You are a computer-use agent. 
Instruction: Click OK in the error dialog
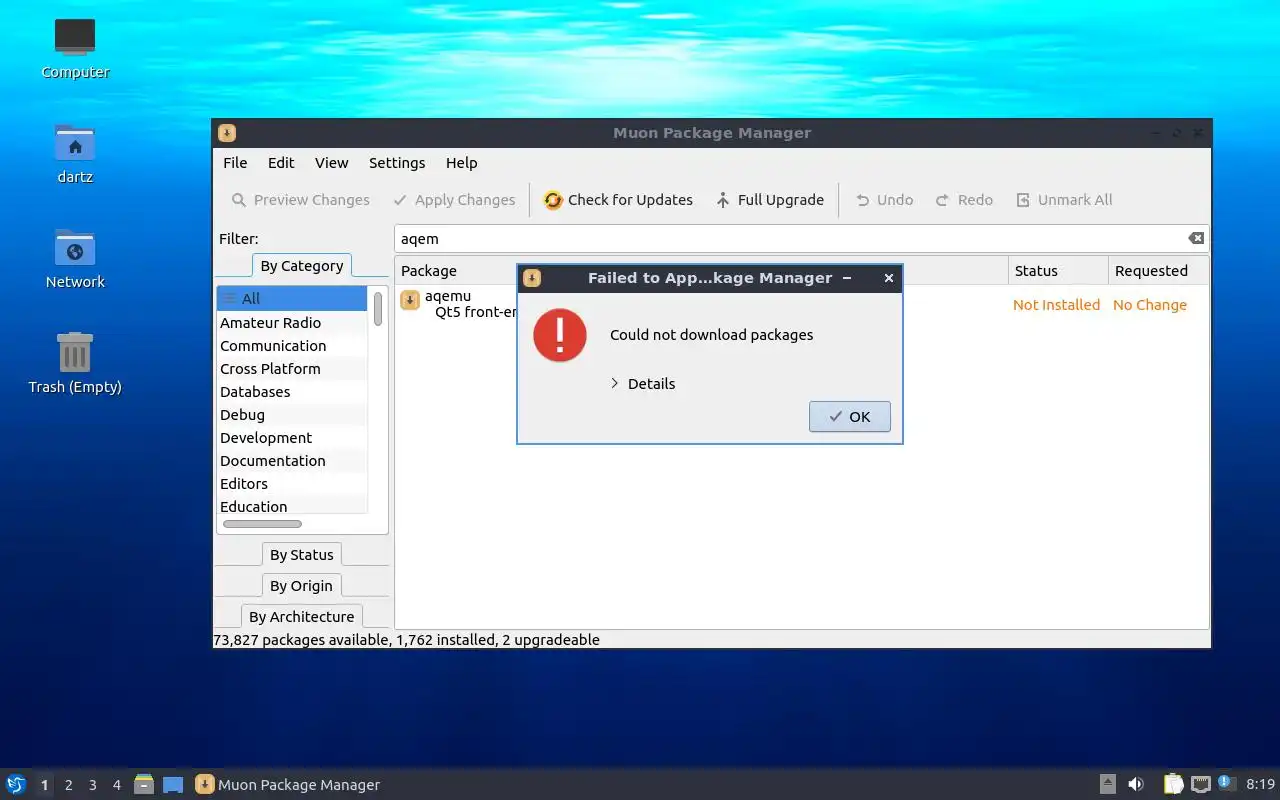click(849, 417)
